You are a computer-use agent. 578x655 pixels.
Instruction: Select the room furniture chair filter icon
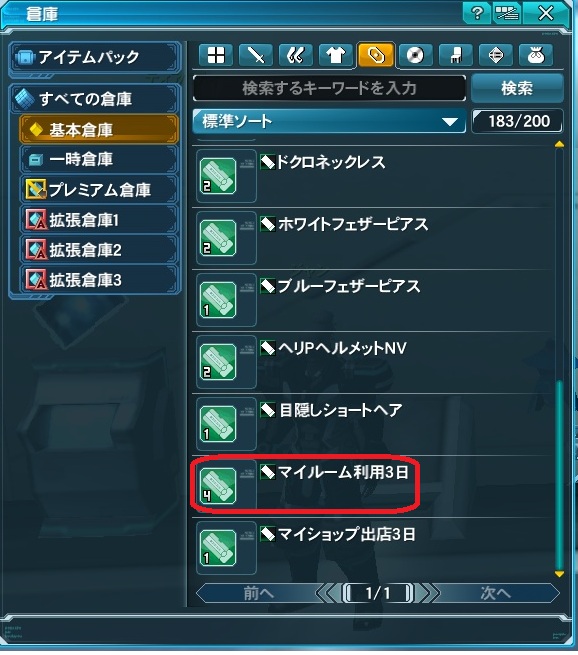[456, 55]
